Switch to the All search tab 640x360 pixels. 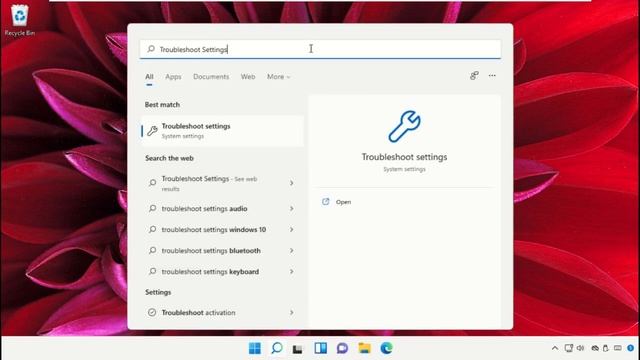pyautogui.click(x=149, y=77)
